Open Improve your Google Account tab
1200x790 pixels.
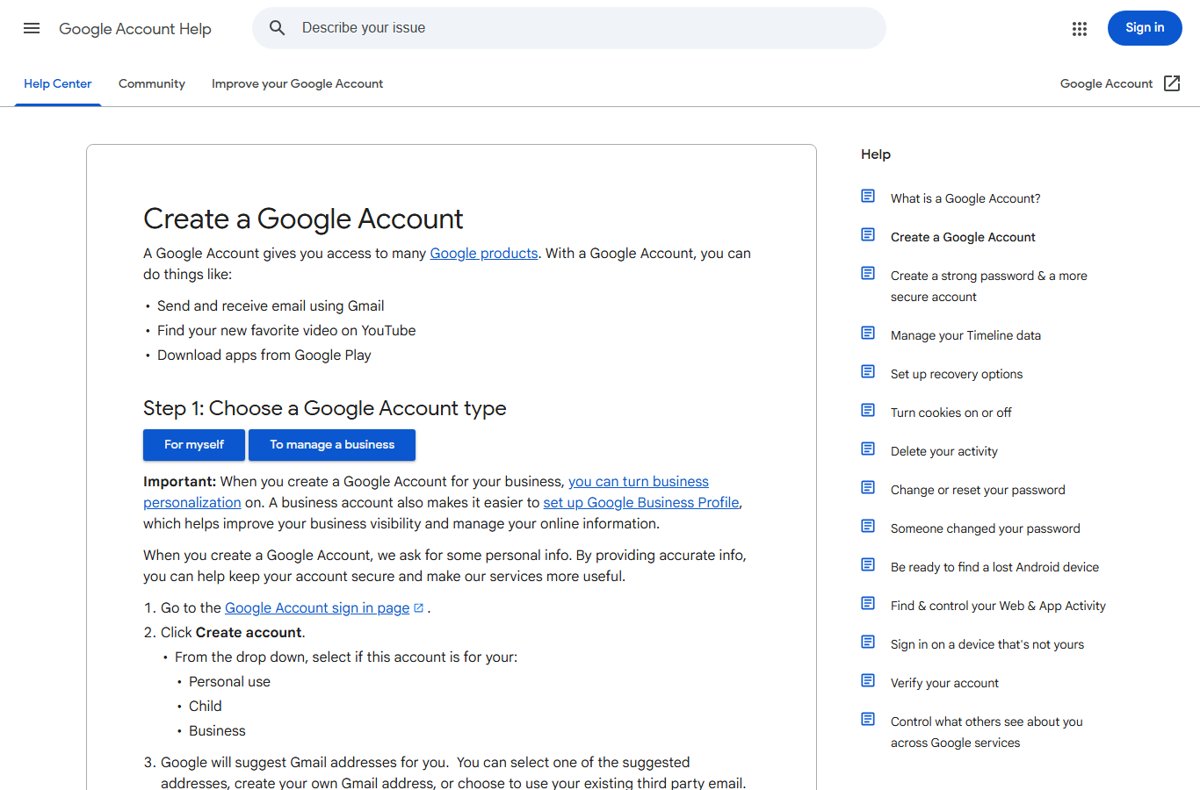(297, 84)
